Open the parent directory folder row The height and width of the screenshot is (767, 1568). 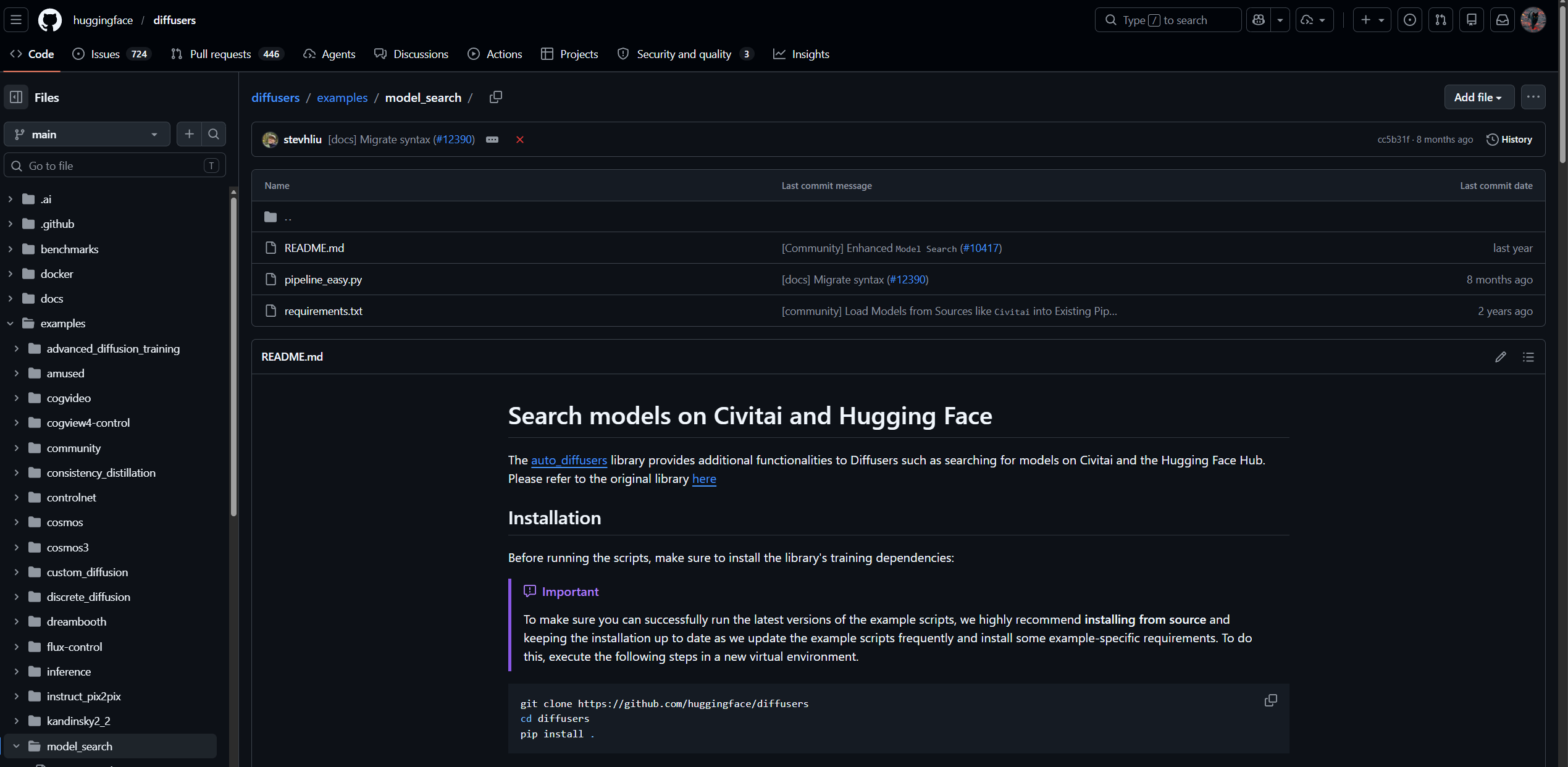[898, 217]
